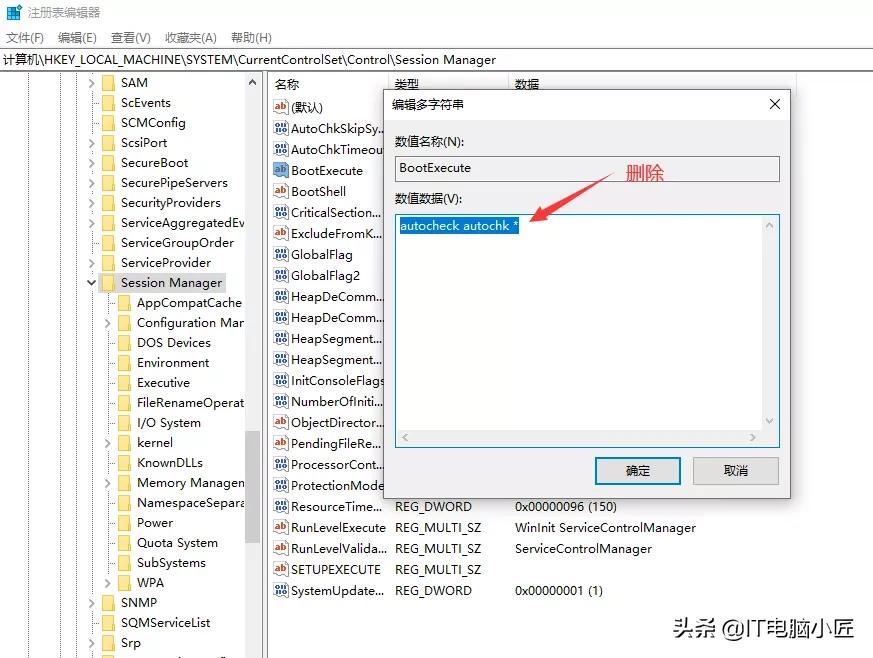Click the ObjectDirector... value icon
The height and width of the screenshot is (658, 873).
[281, 422]
